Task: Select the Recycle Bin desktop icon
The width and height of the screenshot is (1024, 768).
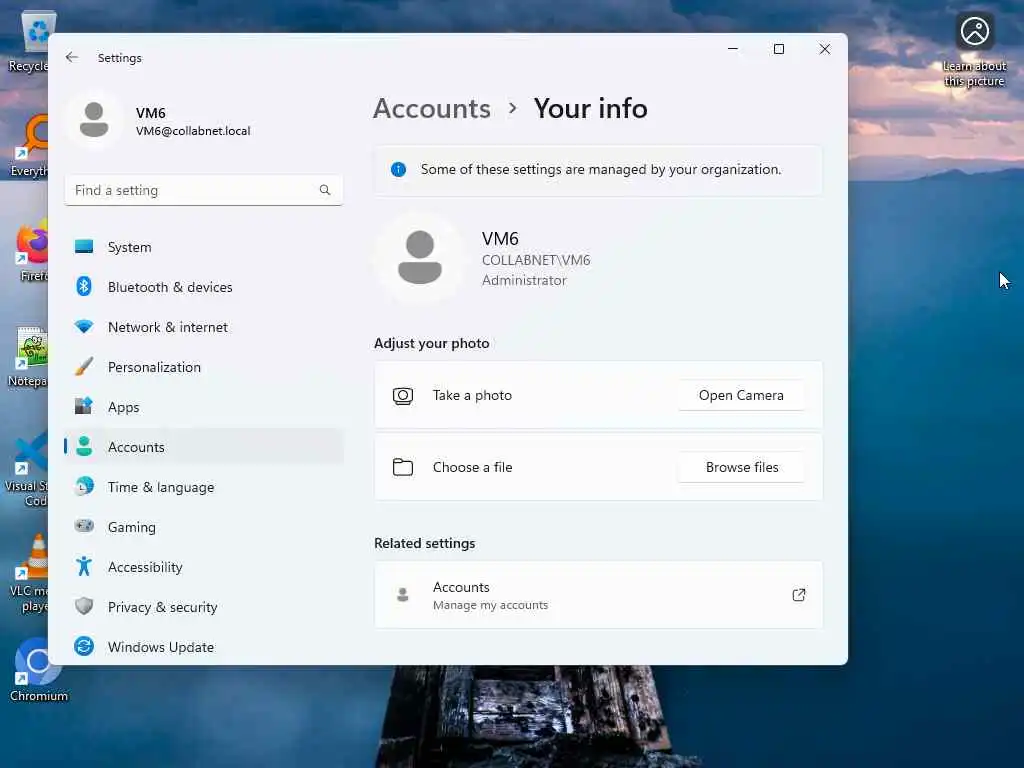Action: tap(29, 42)
